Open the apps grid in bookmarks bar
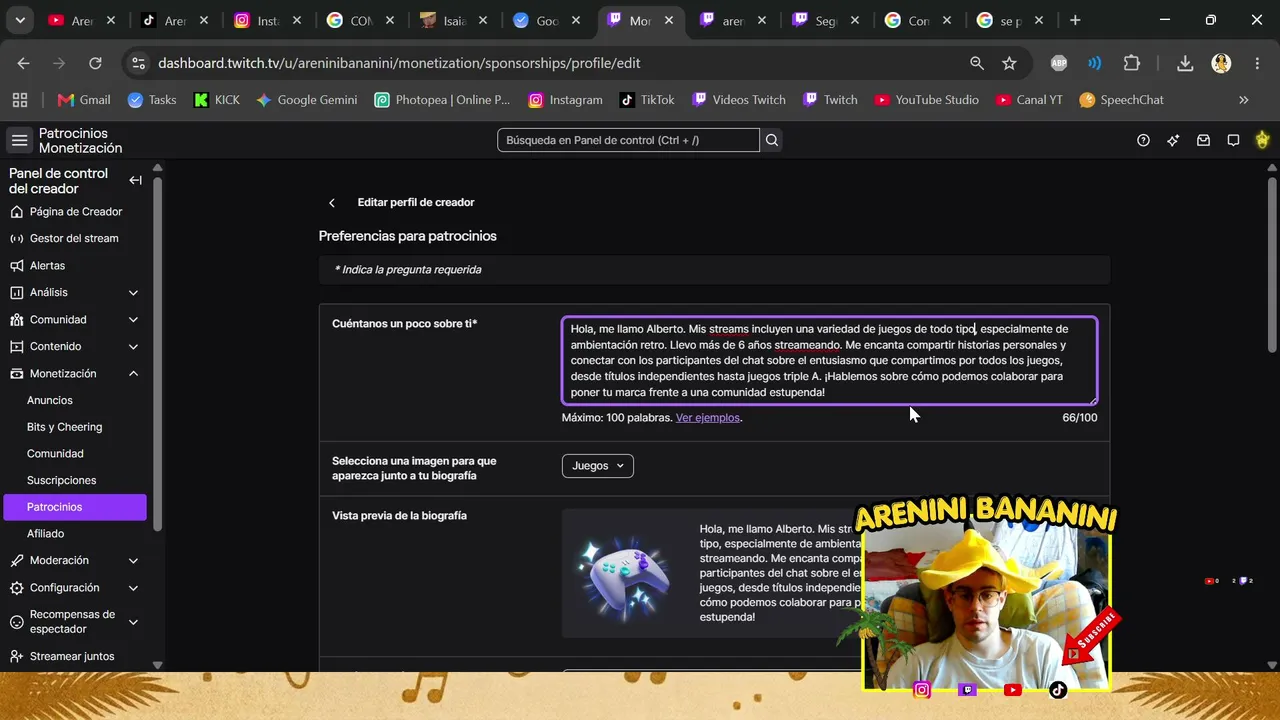Image resolution: width=1280 pixels, height=720 pixels. click(20, 100)
